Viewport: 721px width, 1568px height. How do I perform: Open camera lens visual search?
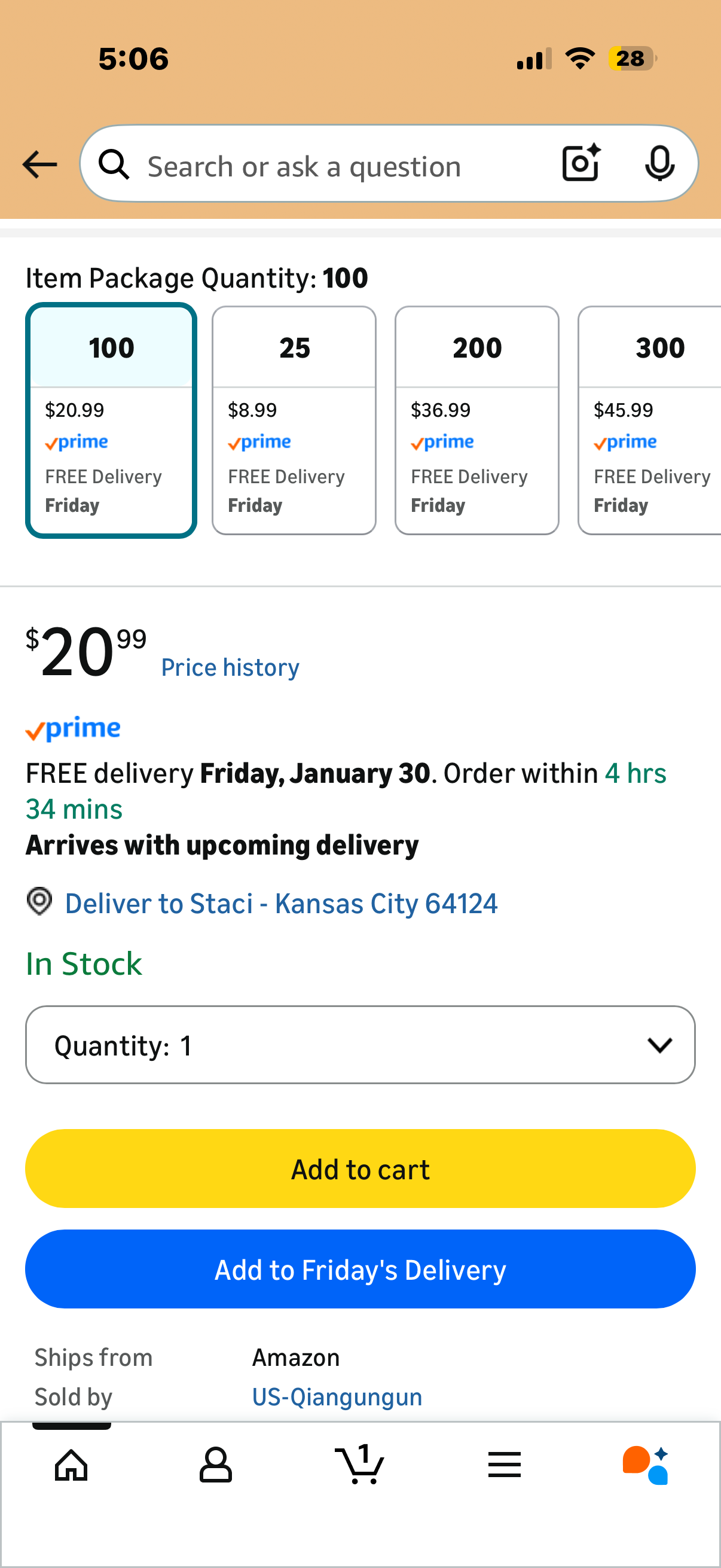581,164
